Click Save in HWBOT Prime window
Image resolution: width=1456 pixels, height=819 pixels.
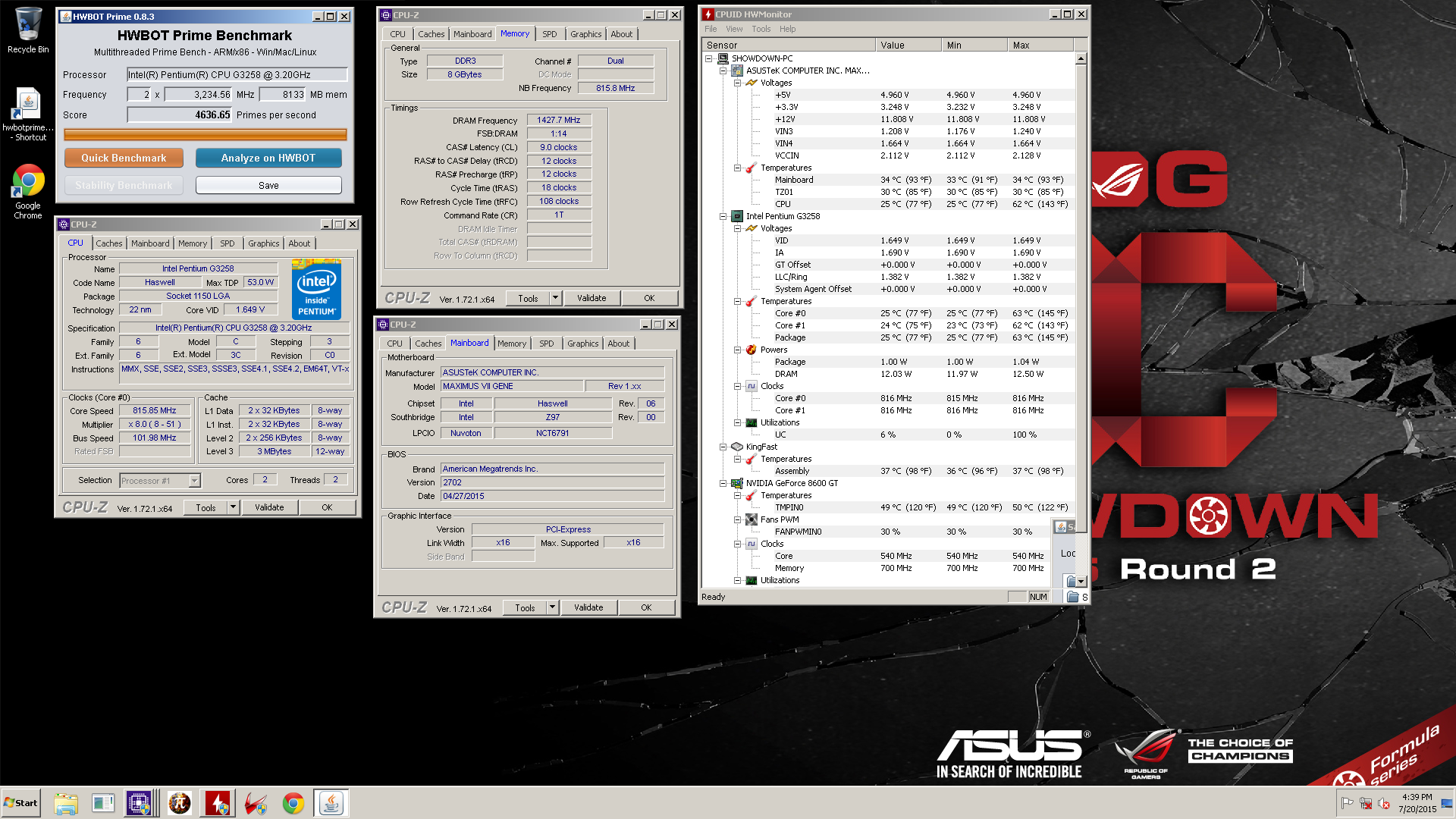[x=268, y=185]
